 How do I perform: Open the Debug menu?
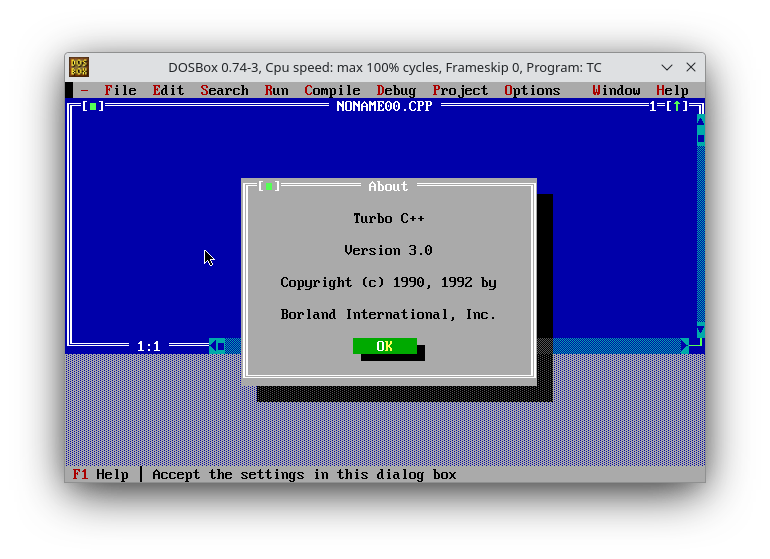point(396,90)
